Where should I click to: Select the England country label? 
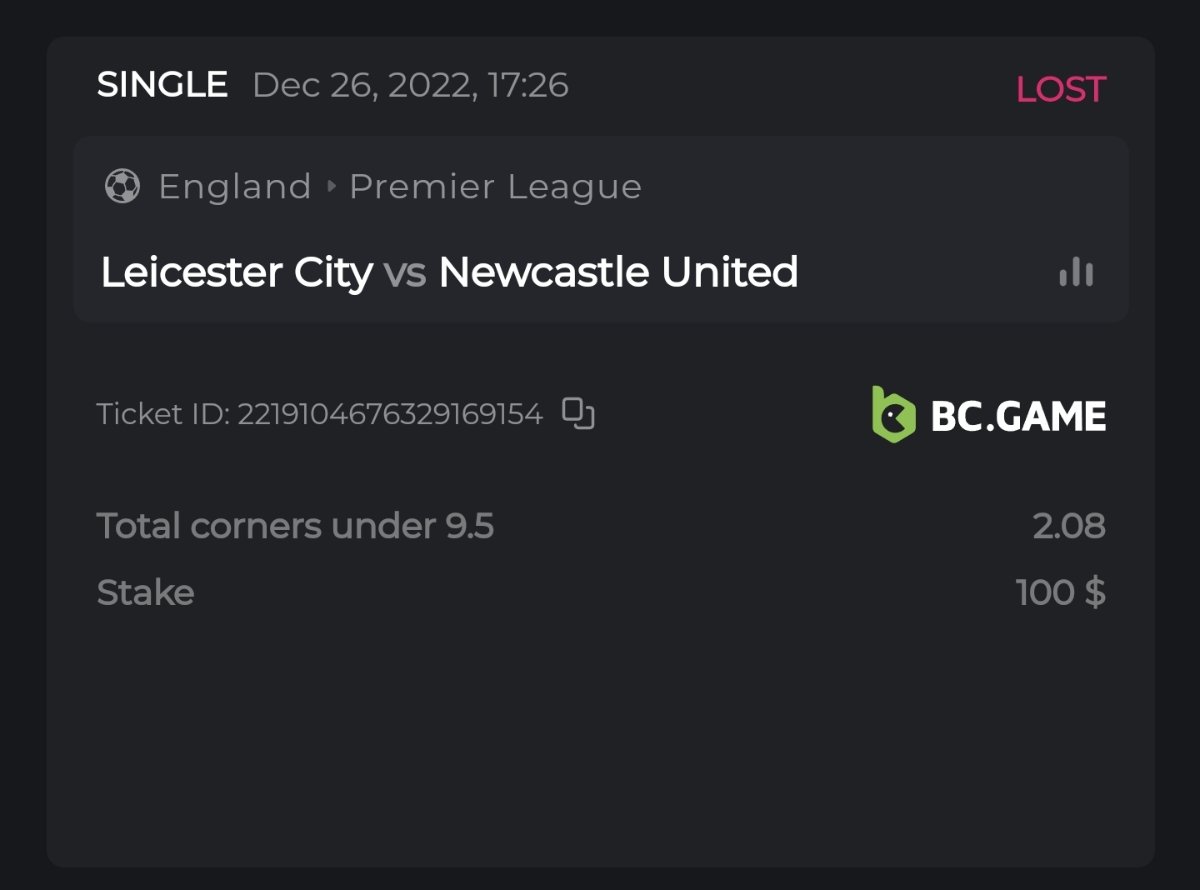point(235,187)
